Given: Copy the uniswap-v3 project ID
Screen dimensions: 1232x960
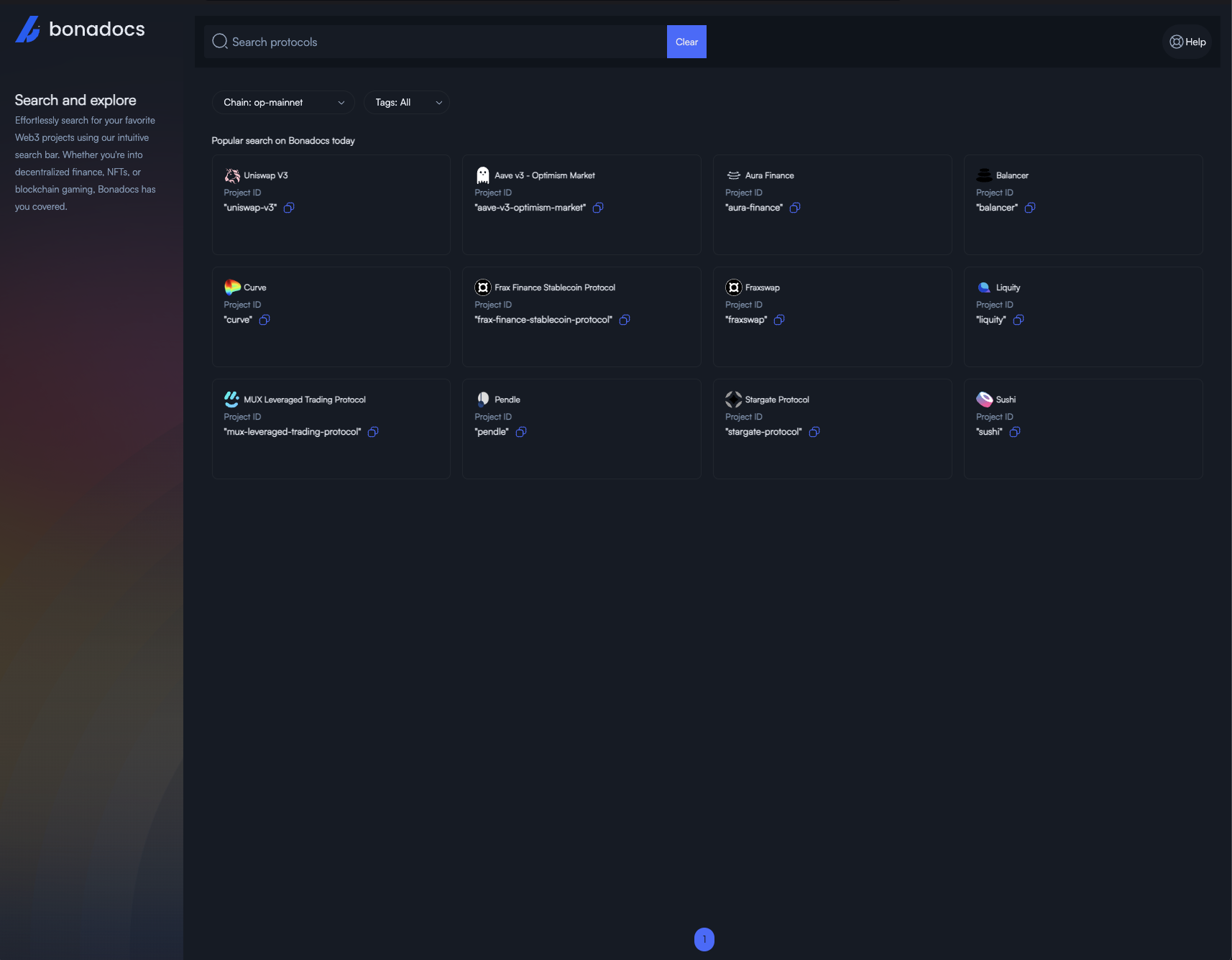Looking at the screenshot, I should [x=289, y=208].
